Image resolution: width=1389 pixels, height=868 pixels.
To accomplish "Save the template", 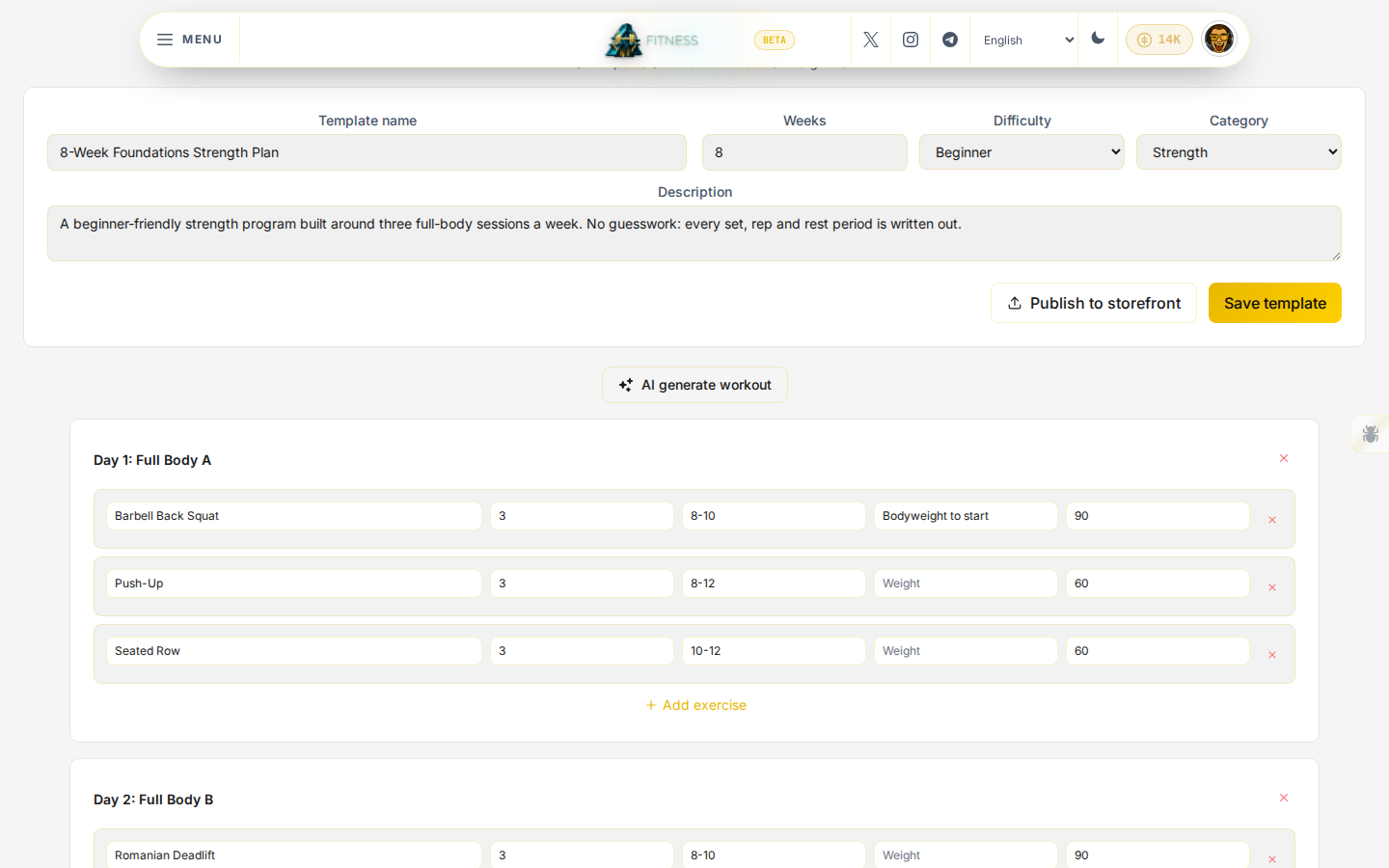I will [x=1275, y=303].
